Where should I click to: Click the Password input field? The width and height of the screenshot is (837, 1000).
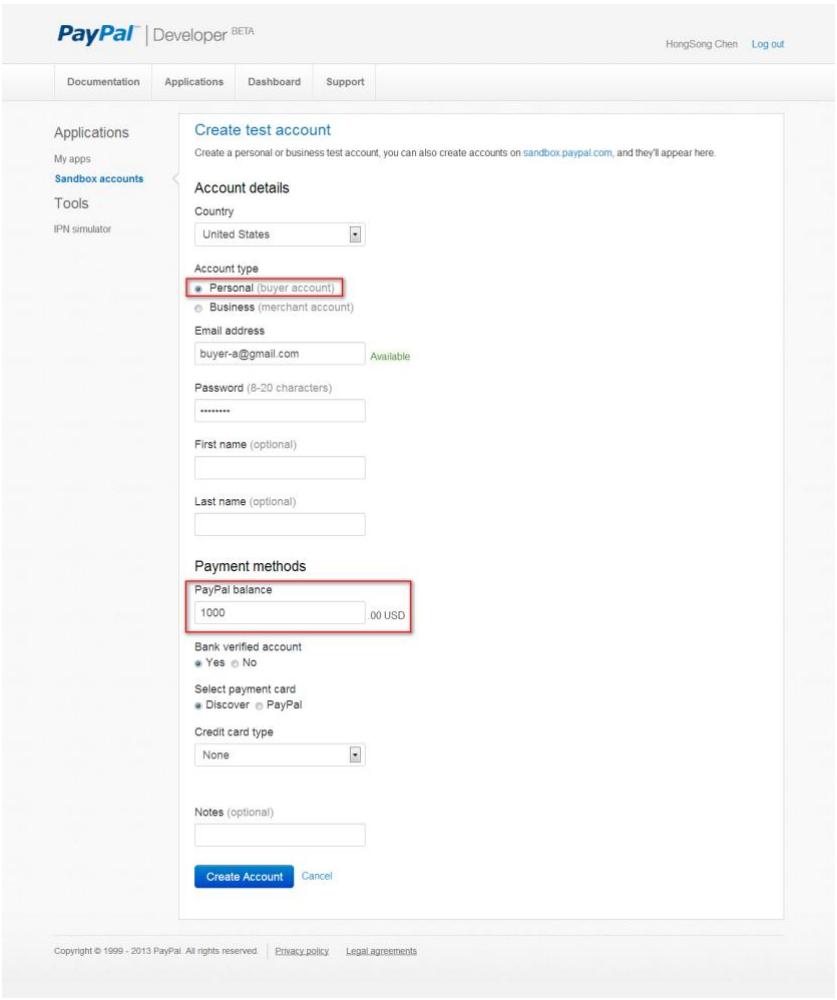[279, 411]
